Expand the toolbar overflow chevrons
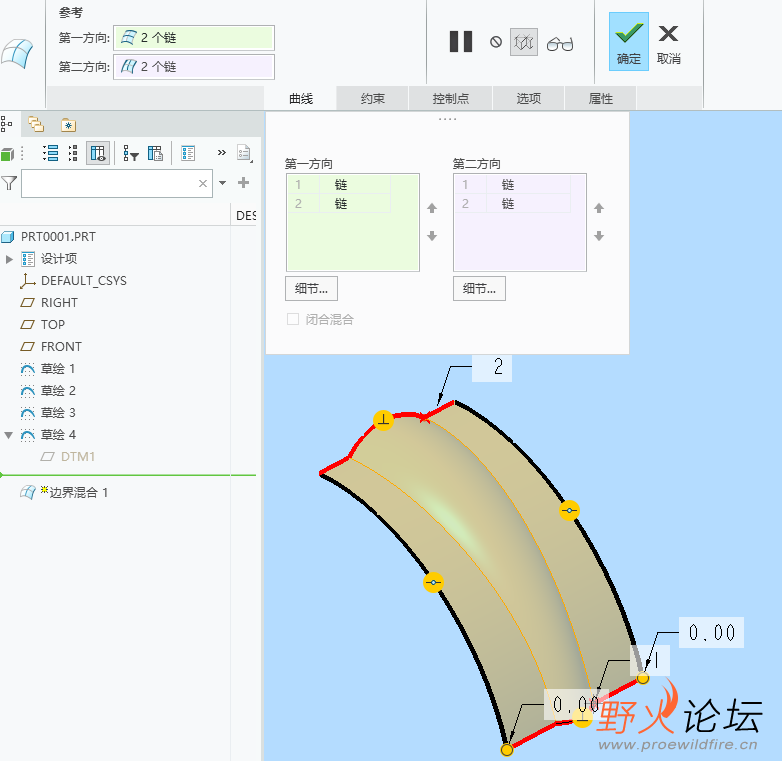Viewport: 782px width, 761px height. [x=222, y=153]
